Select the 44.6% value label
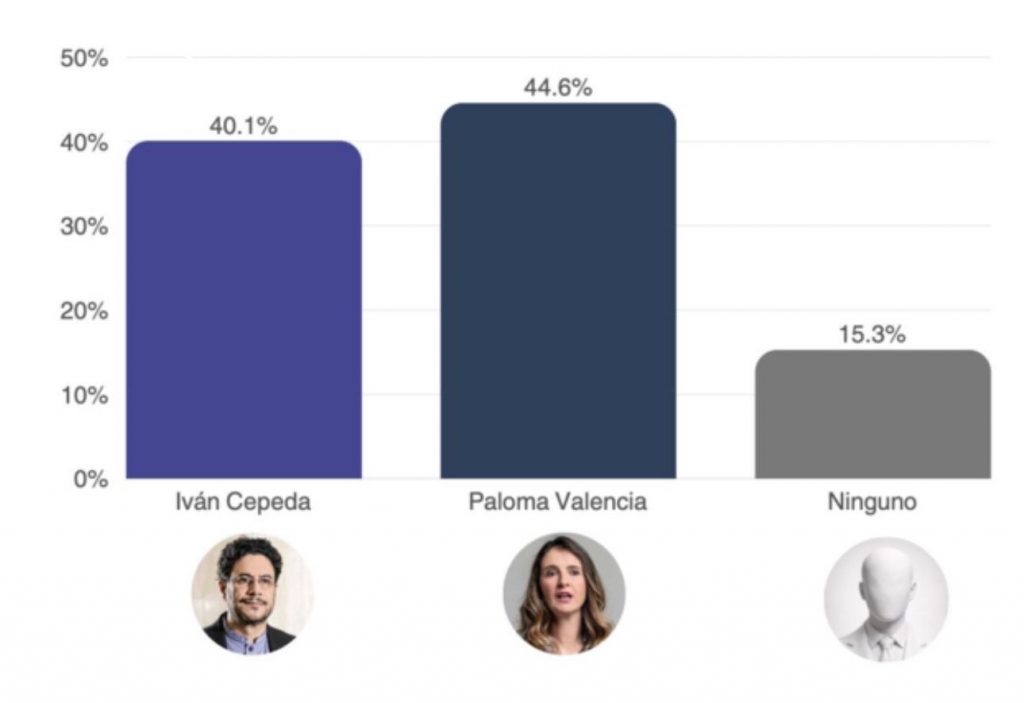The image size is (1024, 703). point(558,88)
